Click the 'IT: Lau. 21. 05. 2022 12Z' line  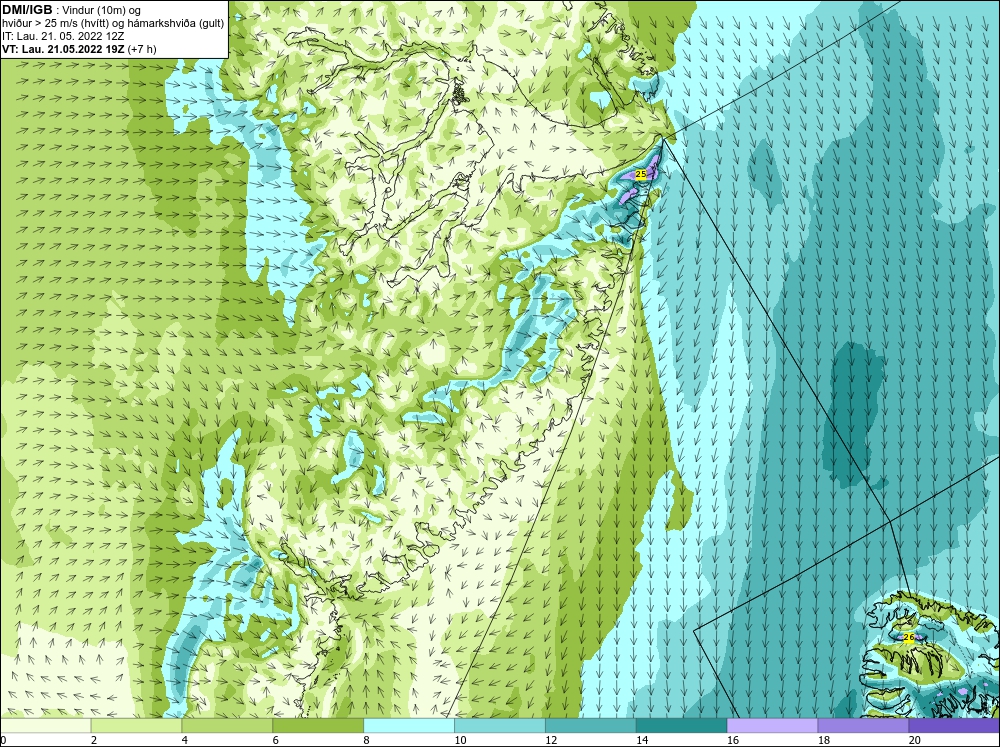pos(62,36)
